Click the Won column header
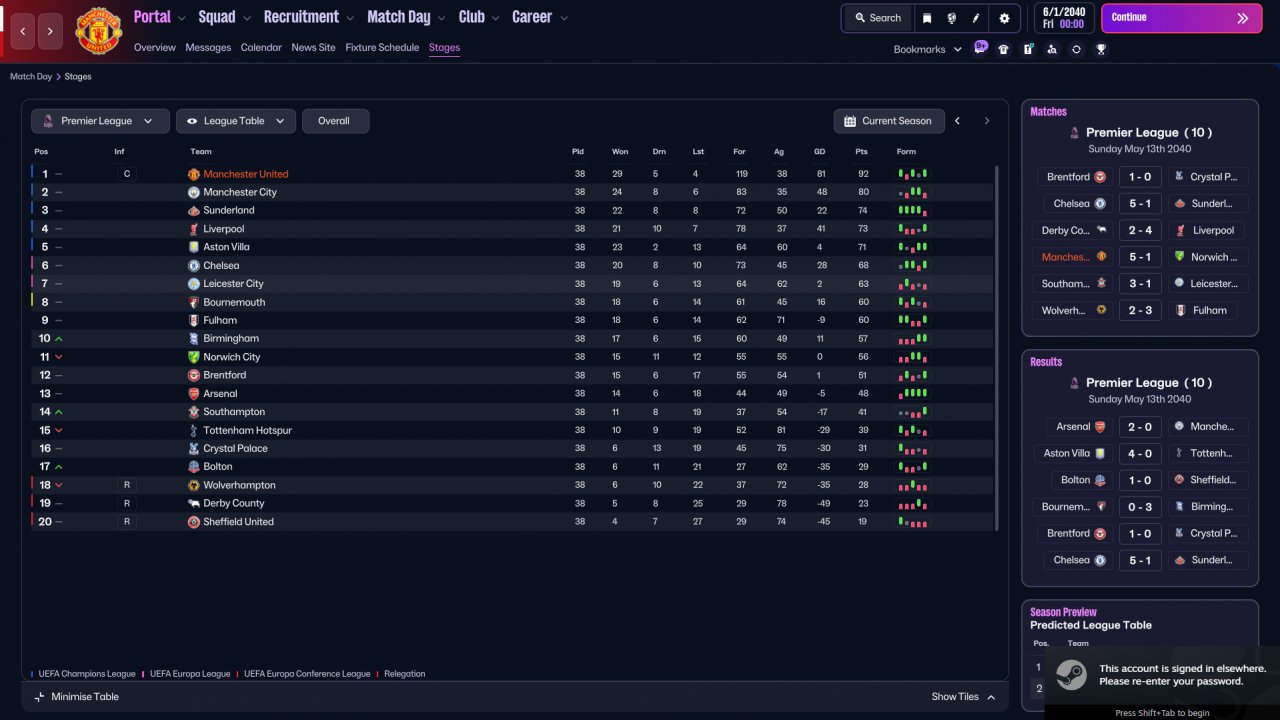1280x720 pixels. point(620,152)
